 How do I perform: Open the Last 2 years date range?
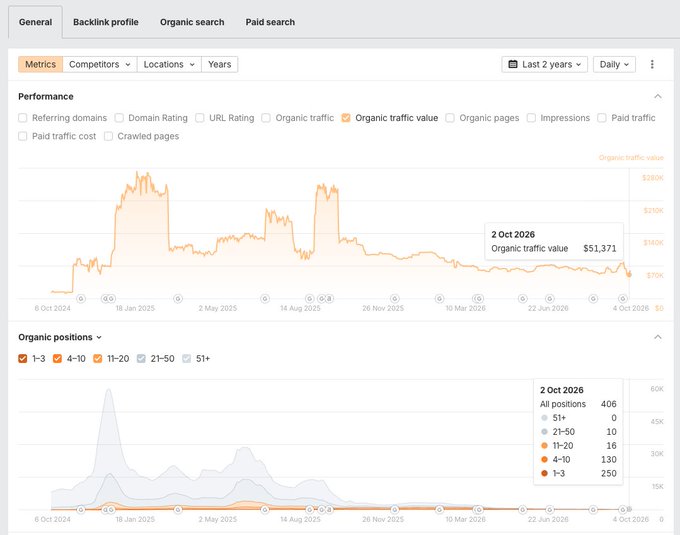tap(545, 64)
